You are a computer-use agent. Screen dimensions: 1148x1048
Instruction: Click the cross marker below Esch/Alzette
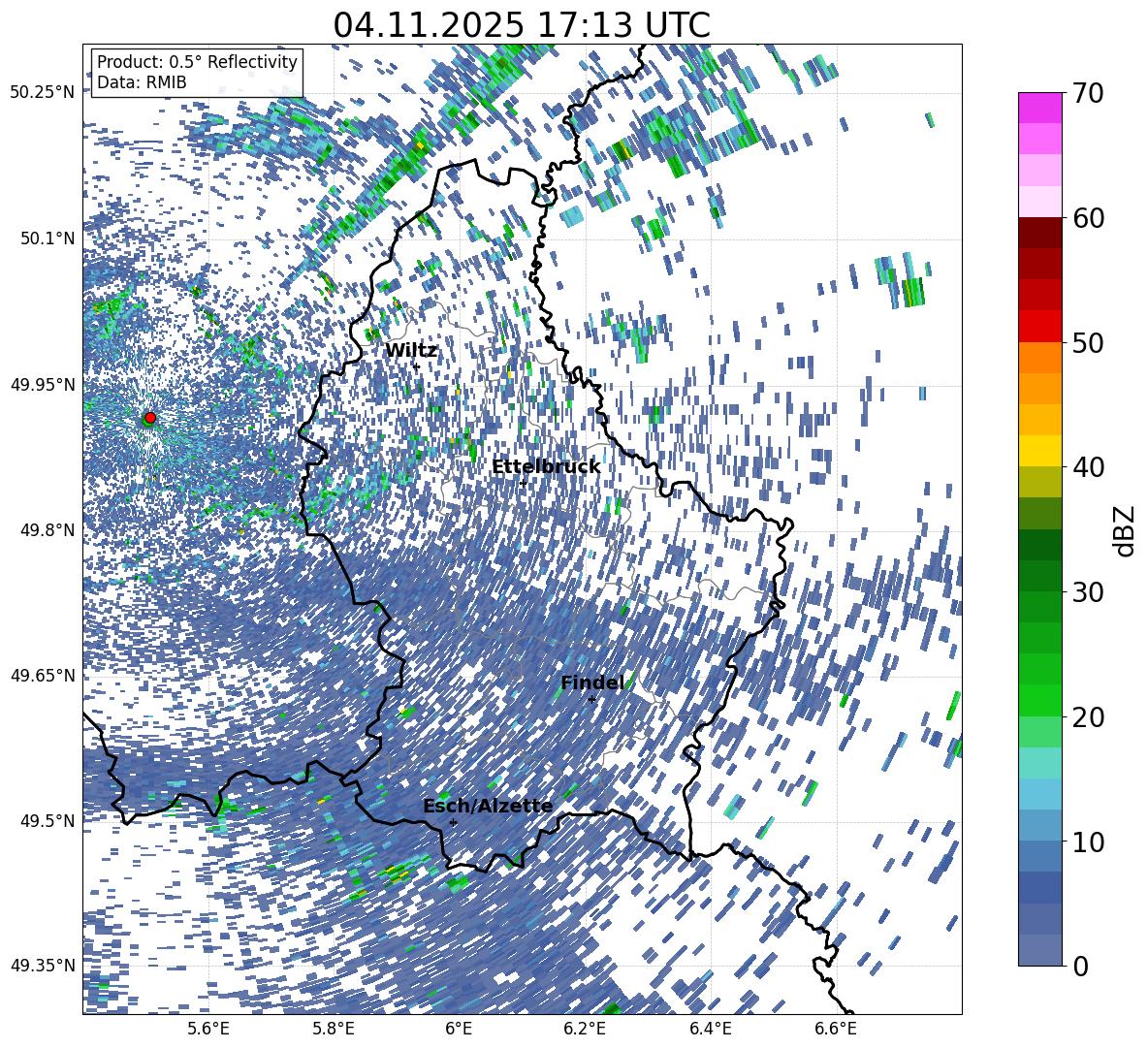tap(453, 822)
